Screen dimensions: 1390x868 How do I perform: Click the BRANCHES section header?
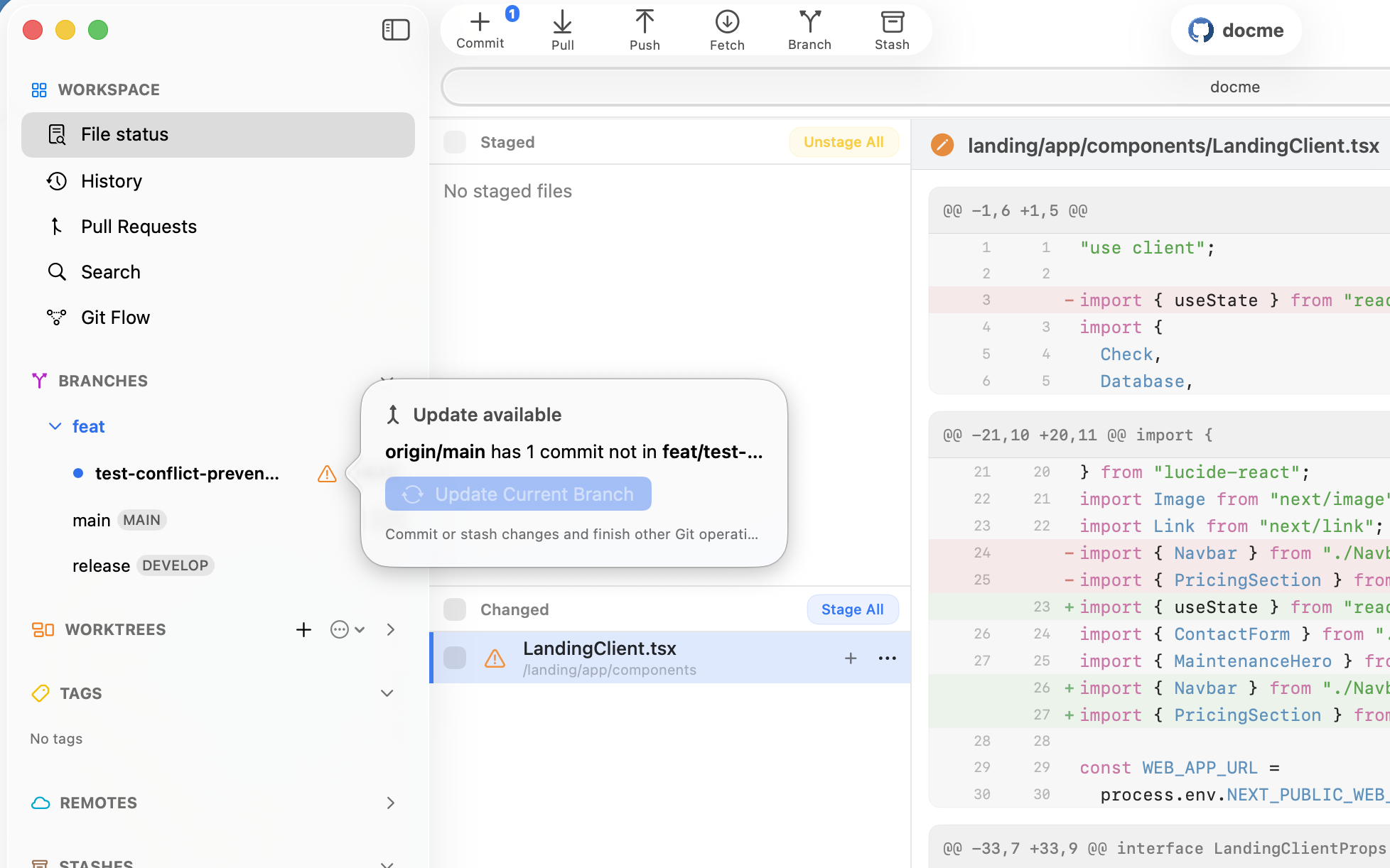click(103, 381)
